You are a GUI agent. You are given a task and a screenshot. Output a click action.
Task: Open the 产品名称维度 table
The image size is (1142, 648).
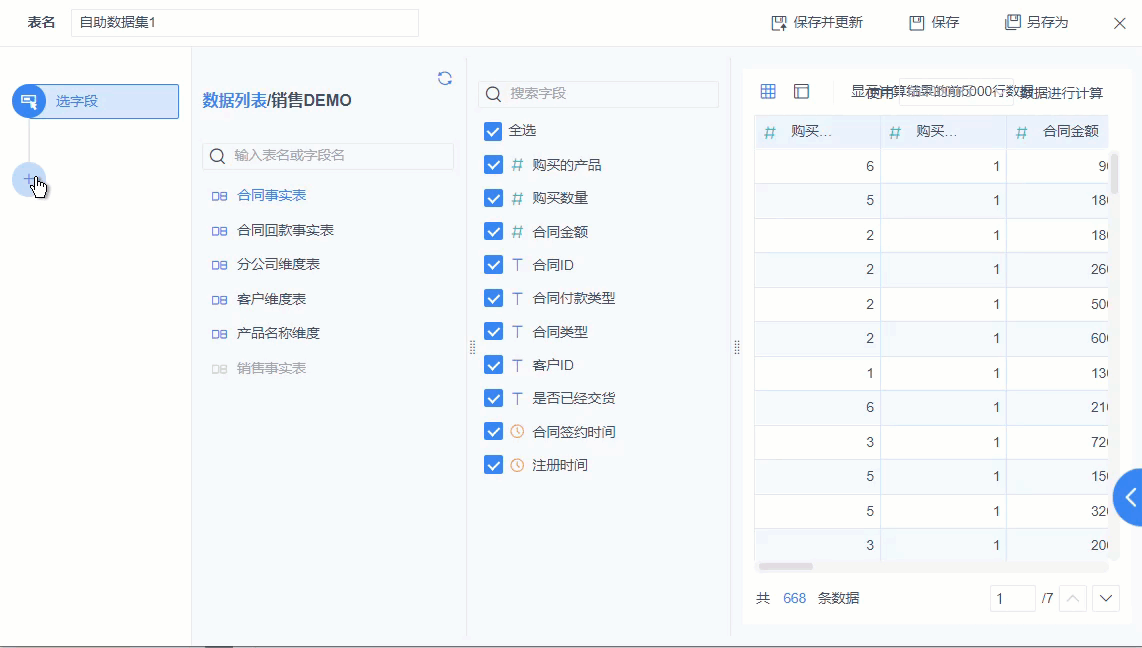click(278, 334)
